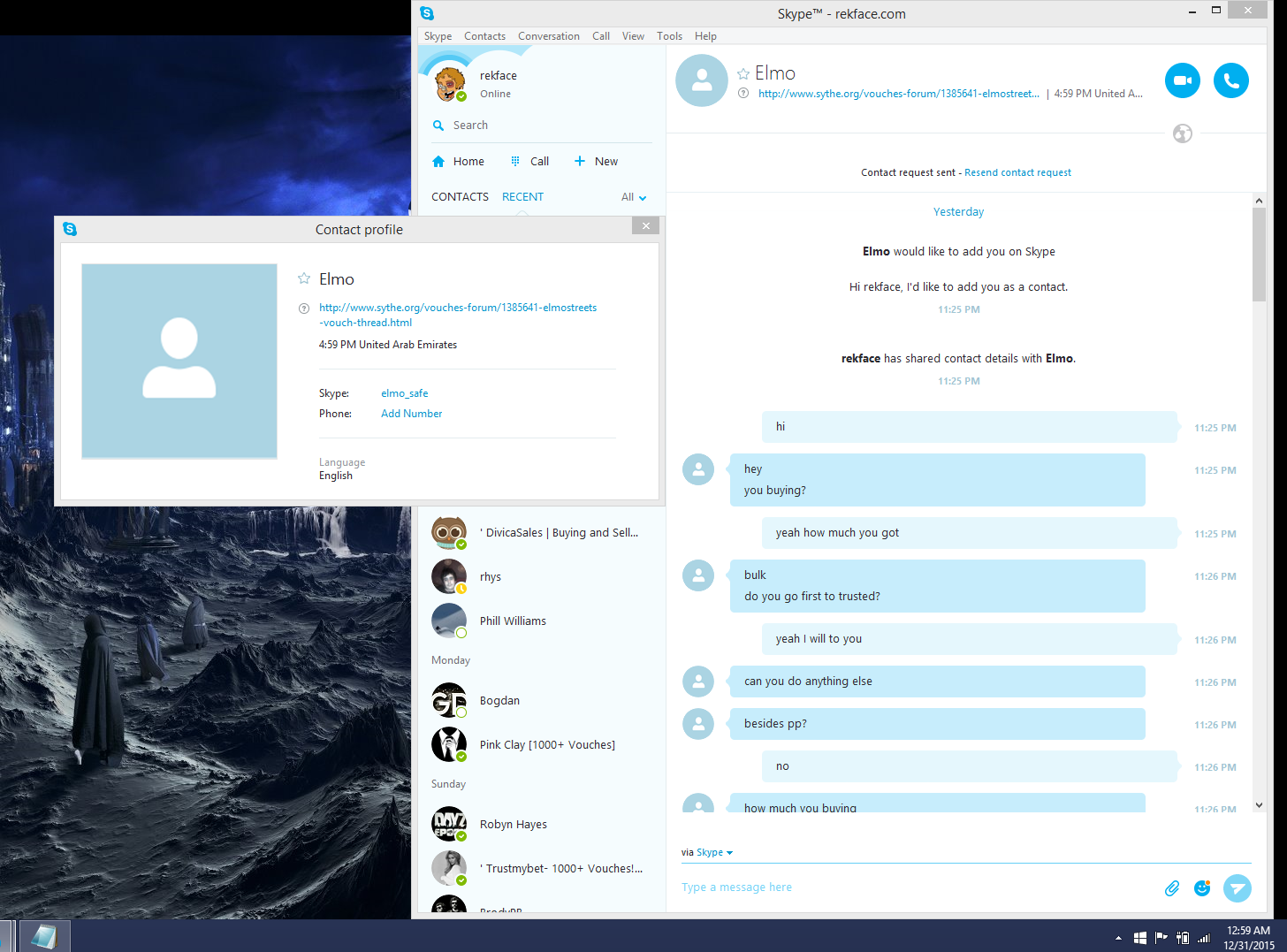Open the Call menu in menu bar
Image resolution: width=1287 pixels, height=952 pixels.
click(601, 36)
